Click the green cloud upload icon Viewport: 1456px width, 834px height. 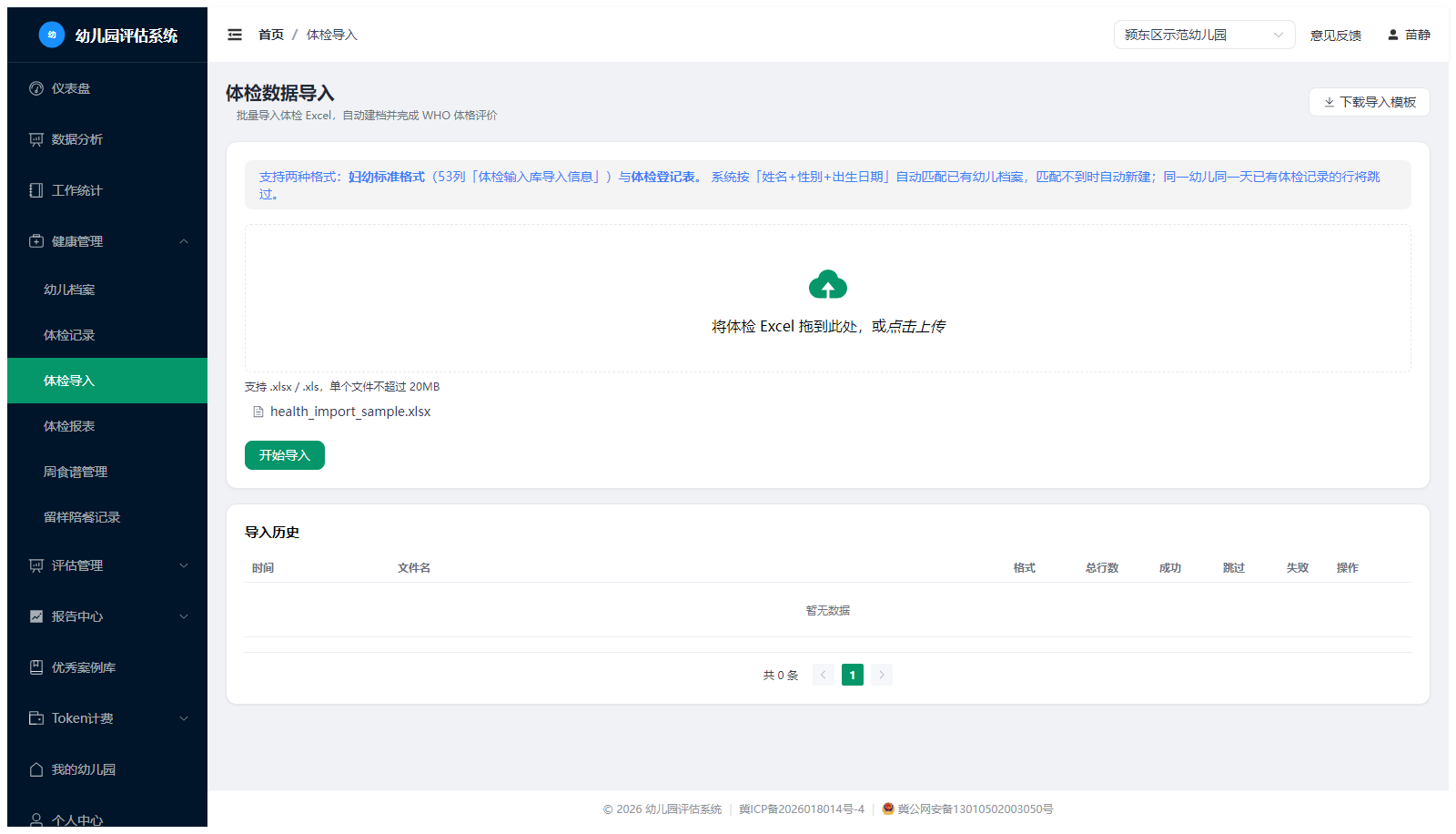pyautogui.click(x=828, y=285)
